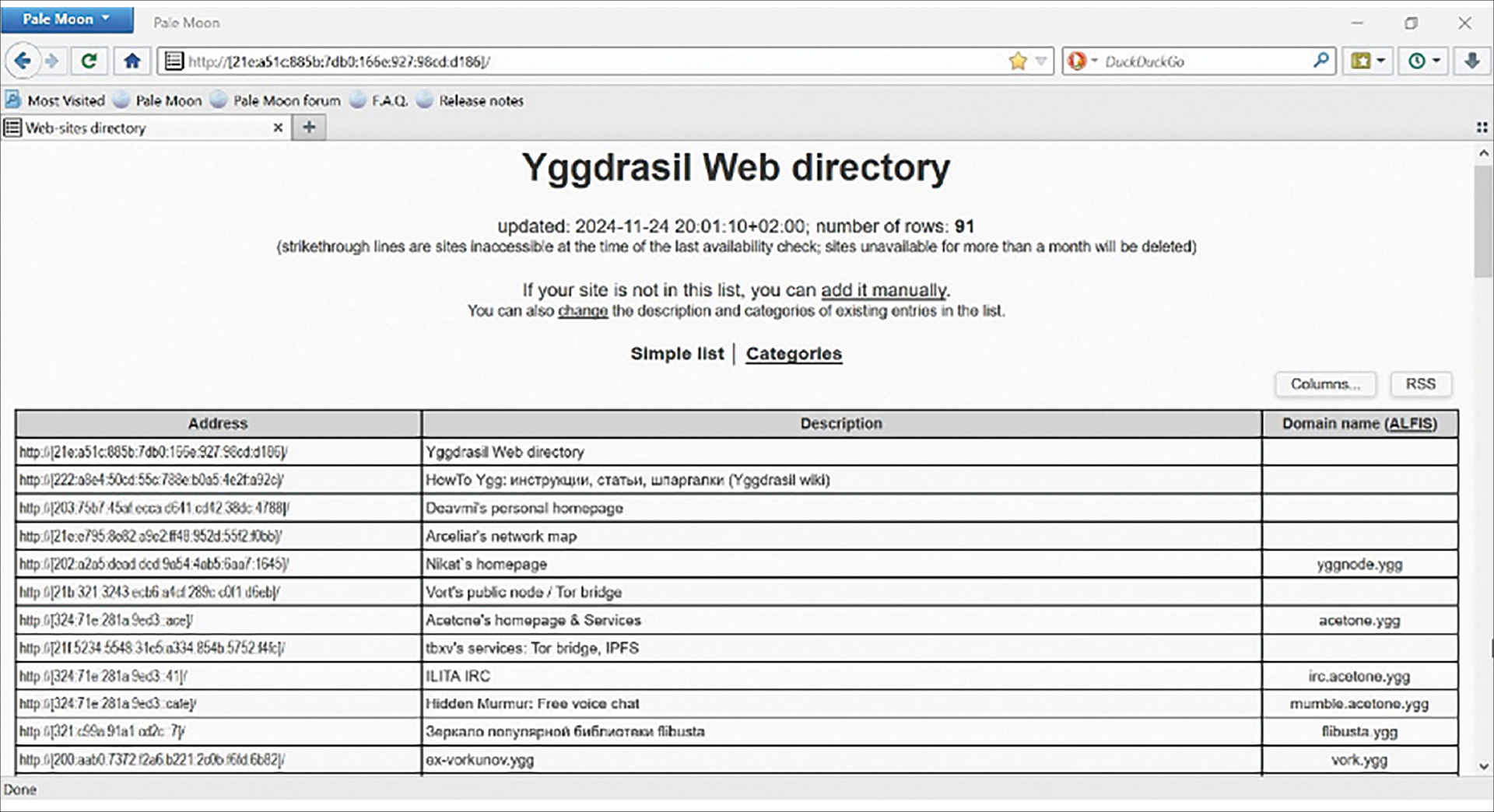Run search with the magnifier icon
Image resolution: width=1494 pixels, height=812 pixels.
(1321, 60)
